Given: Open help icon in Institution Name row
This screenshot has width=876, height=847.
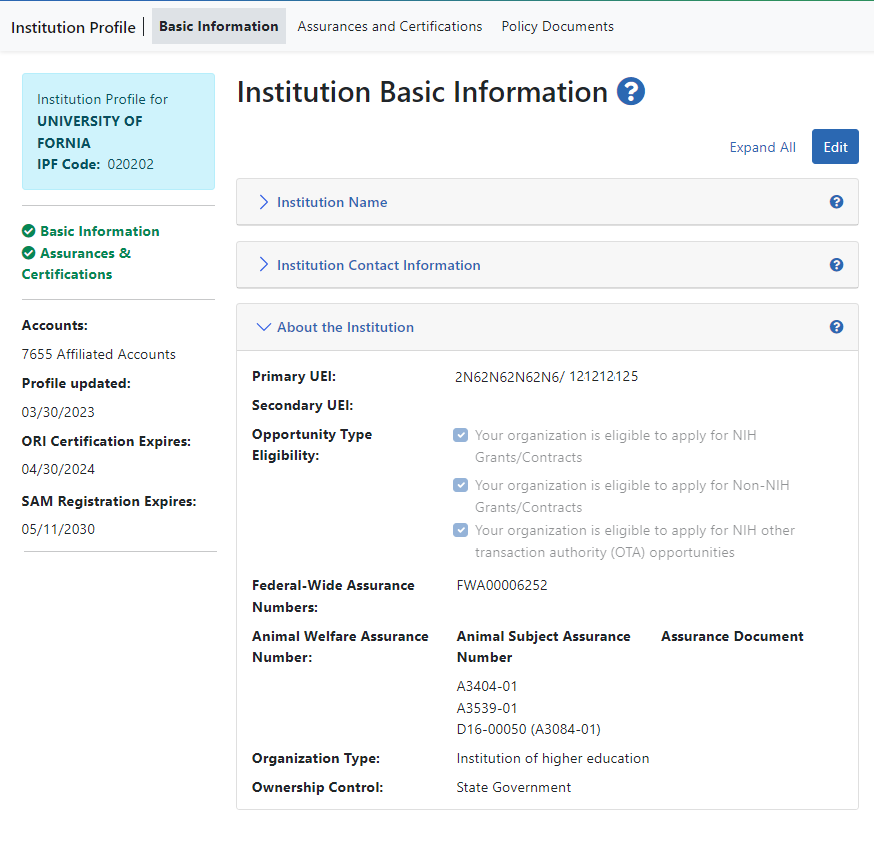Looking at the screenshot, I should (x=836, y=202).
